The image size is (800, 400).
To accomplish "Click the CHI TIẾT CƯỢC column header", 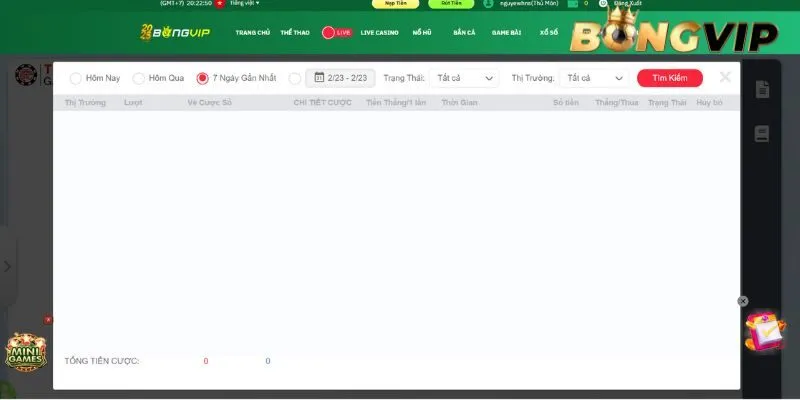I will click(322, 103).
